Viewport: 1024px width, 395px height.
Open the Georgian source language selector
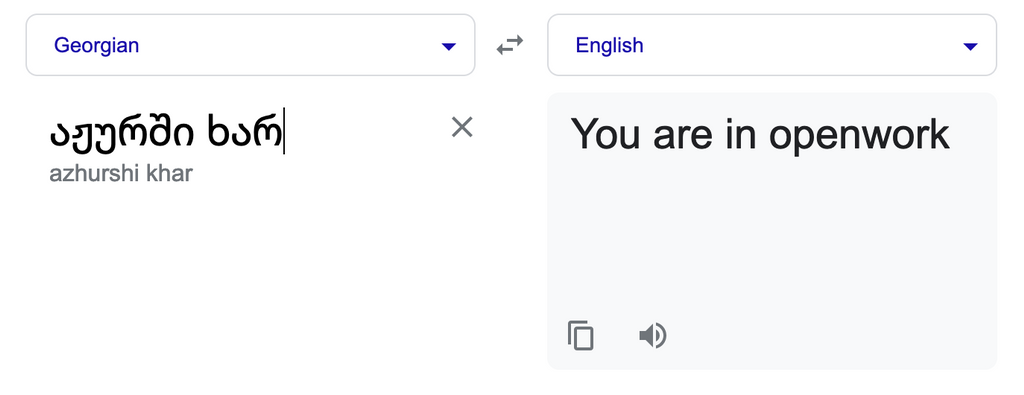[250, 45]
